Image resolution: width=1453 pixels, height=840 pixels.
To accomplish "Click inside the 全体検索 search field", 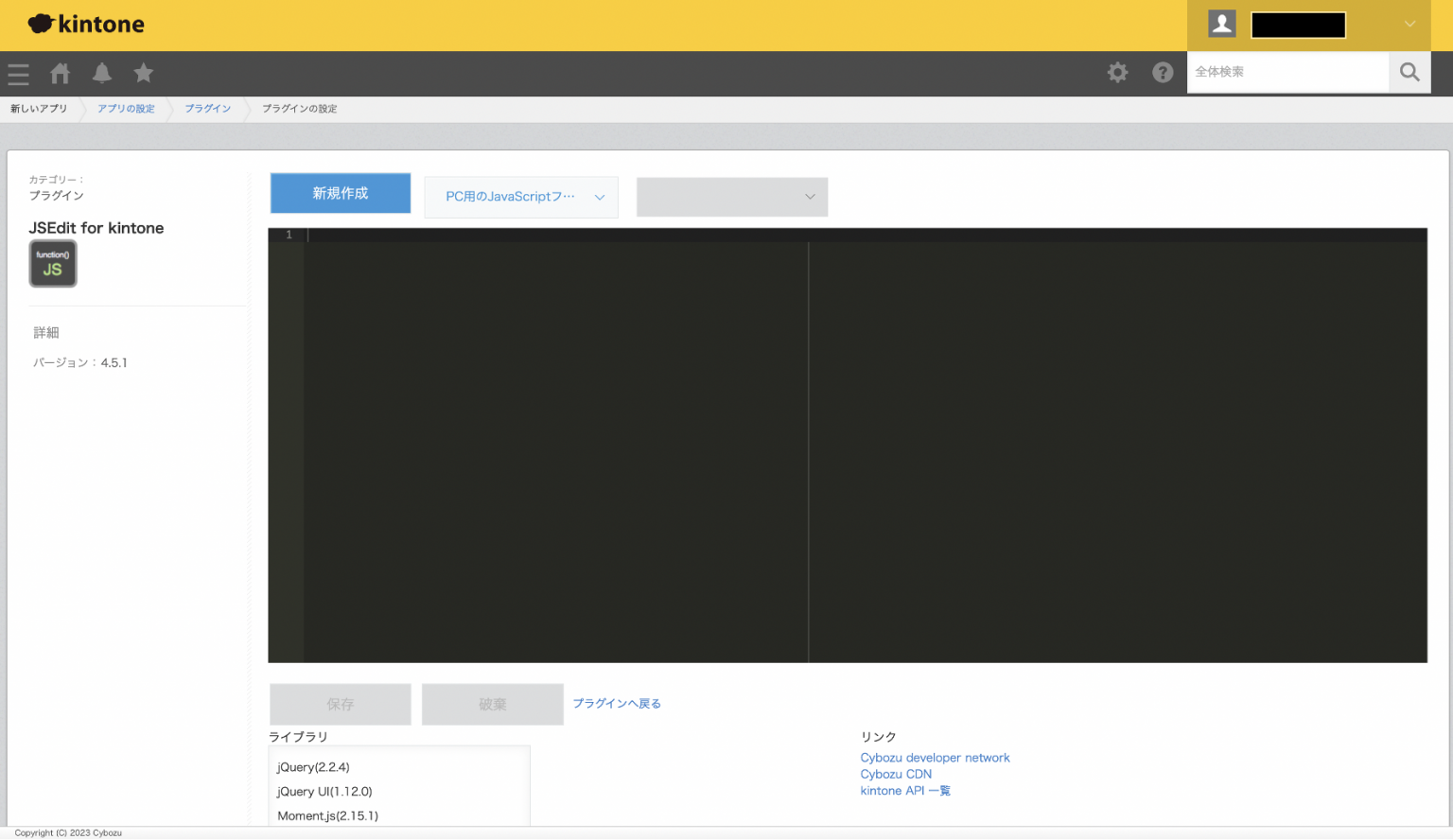I will coord(1287,72).
